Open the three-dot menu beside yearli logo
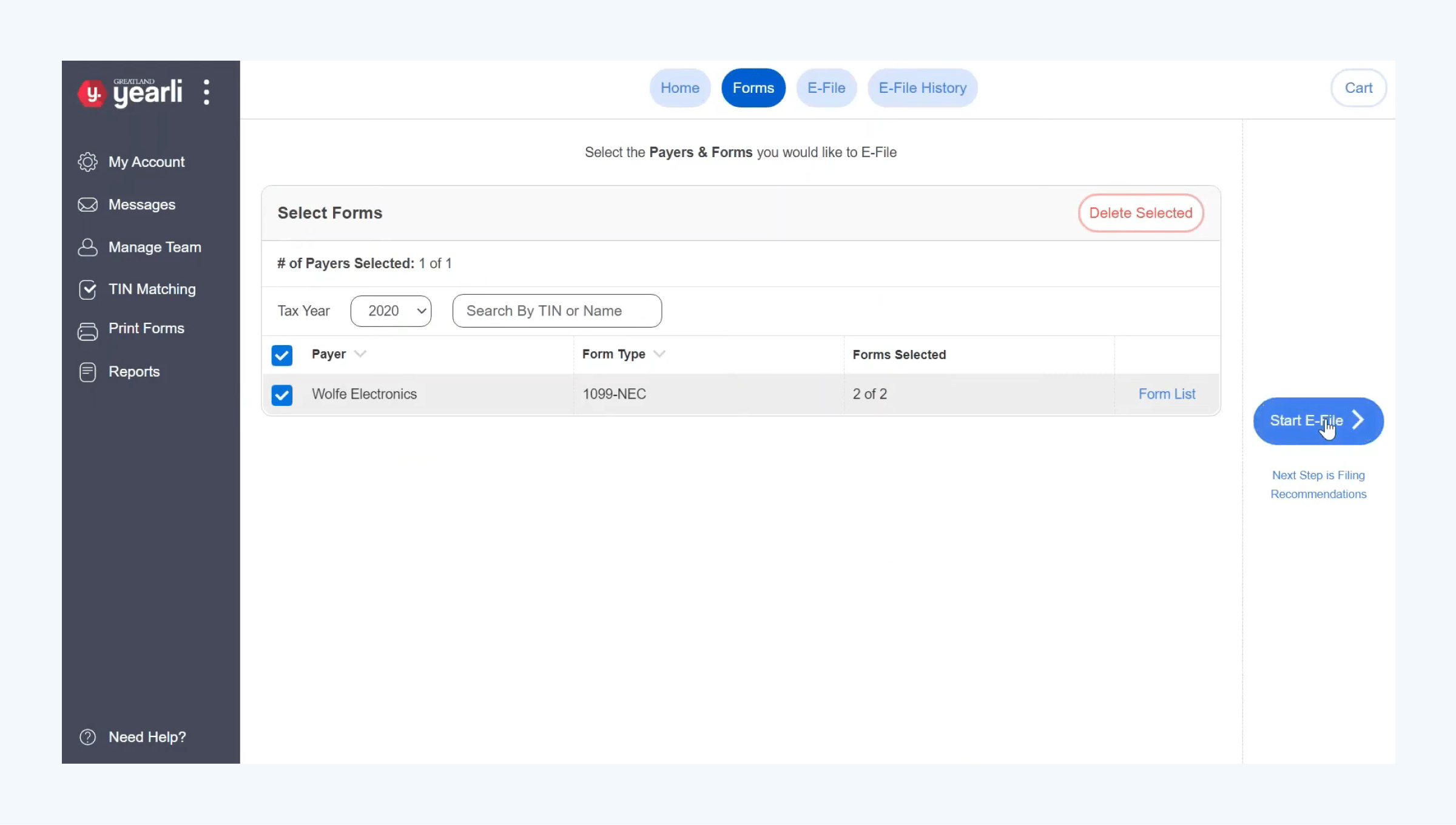This screenshot has height=825, width=1456. (x=206, y=92)
